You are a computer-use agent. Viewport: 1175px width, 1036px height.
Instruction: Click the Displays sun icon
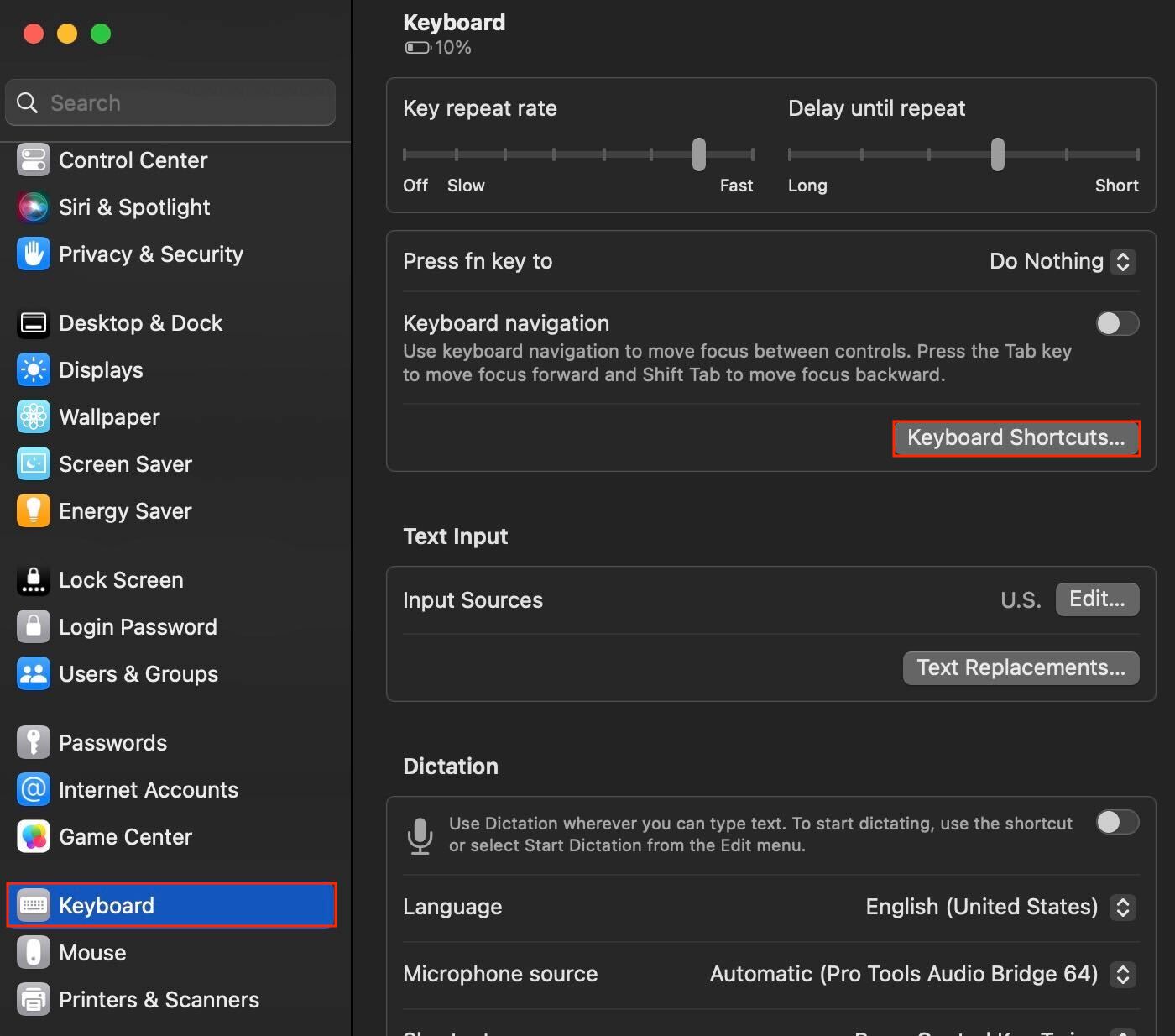(x=34, y=370)
